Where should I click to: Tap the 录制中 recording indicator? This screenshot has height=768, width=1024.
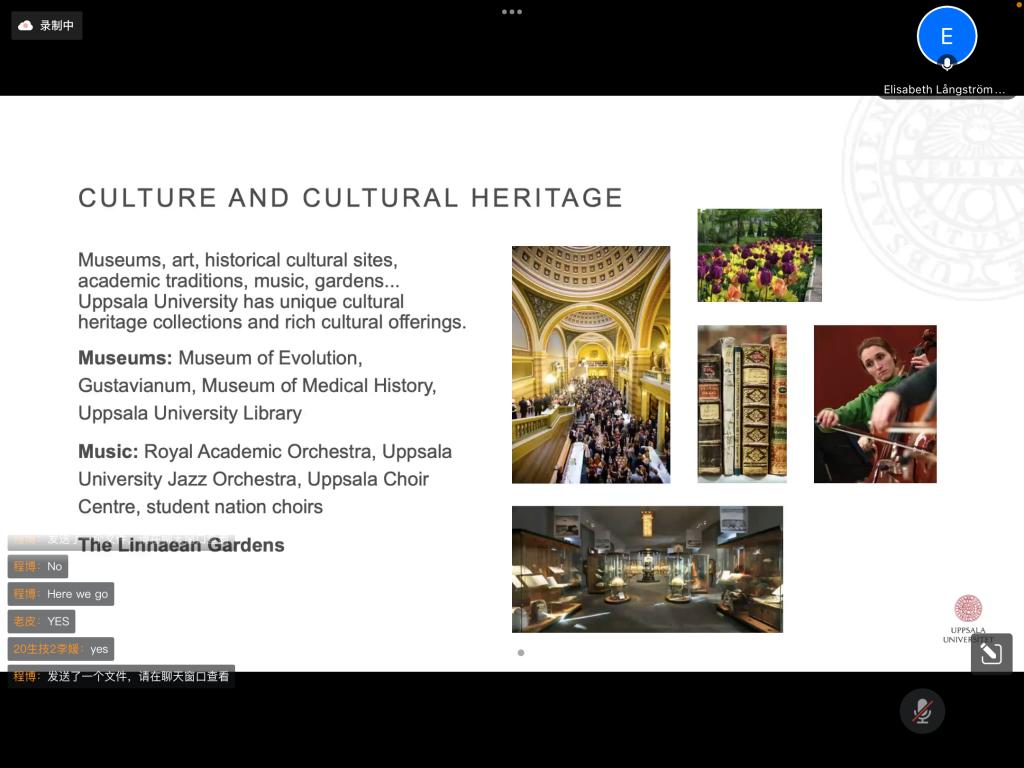(46, 25)
